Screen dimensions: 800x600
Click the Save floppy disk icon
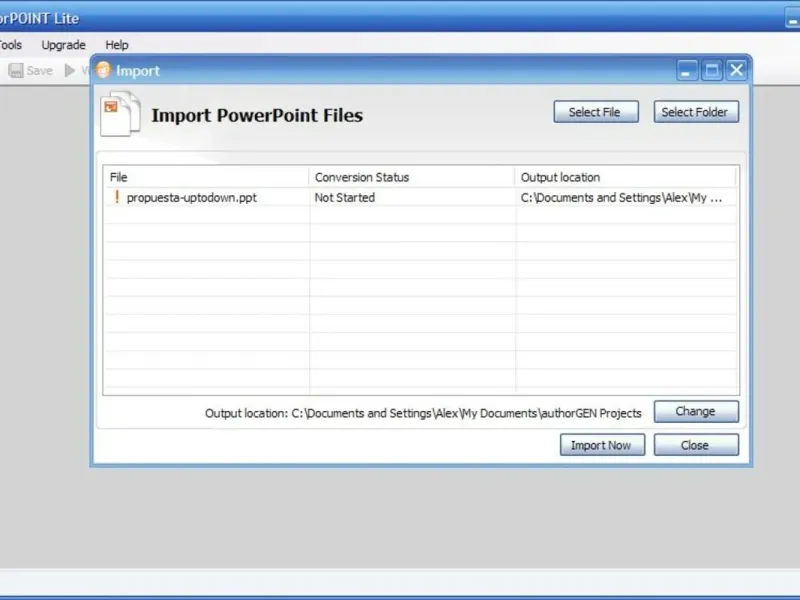(x=16, y=70)
